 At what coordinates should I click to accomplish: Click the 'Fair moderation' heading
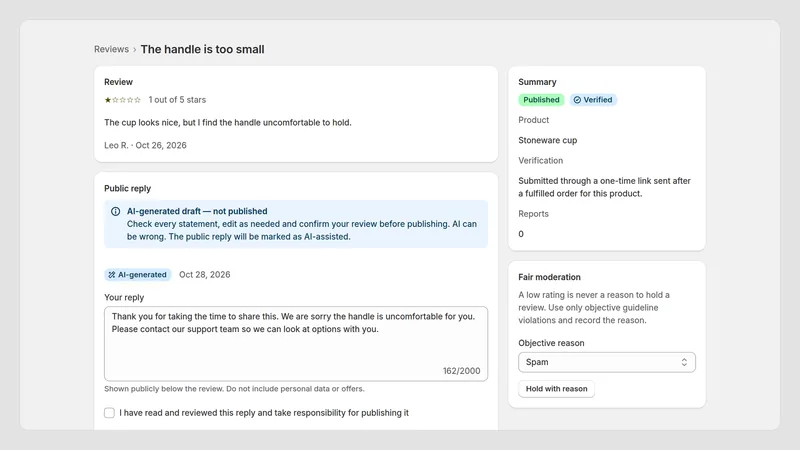click(549, 277)
